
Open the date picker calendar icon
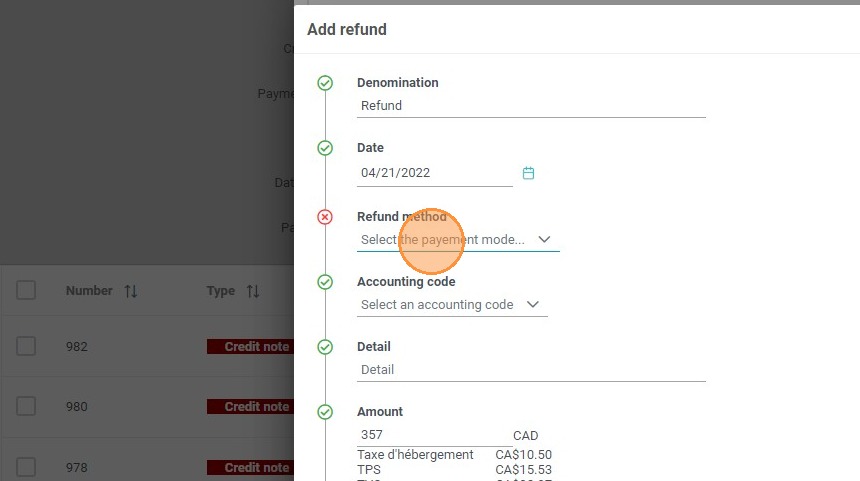pyautogui.click(x=528, y=173)
